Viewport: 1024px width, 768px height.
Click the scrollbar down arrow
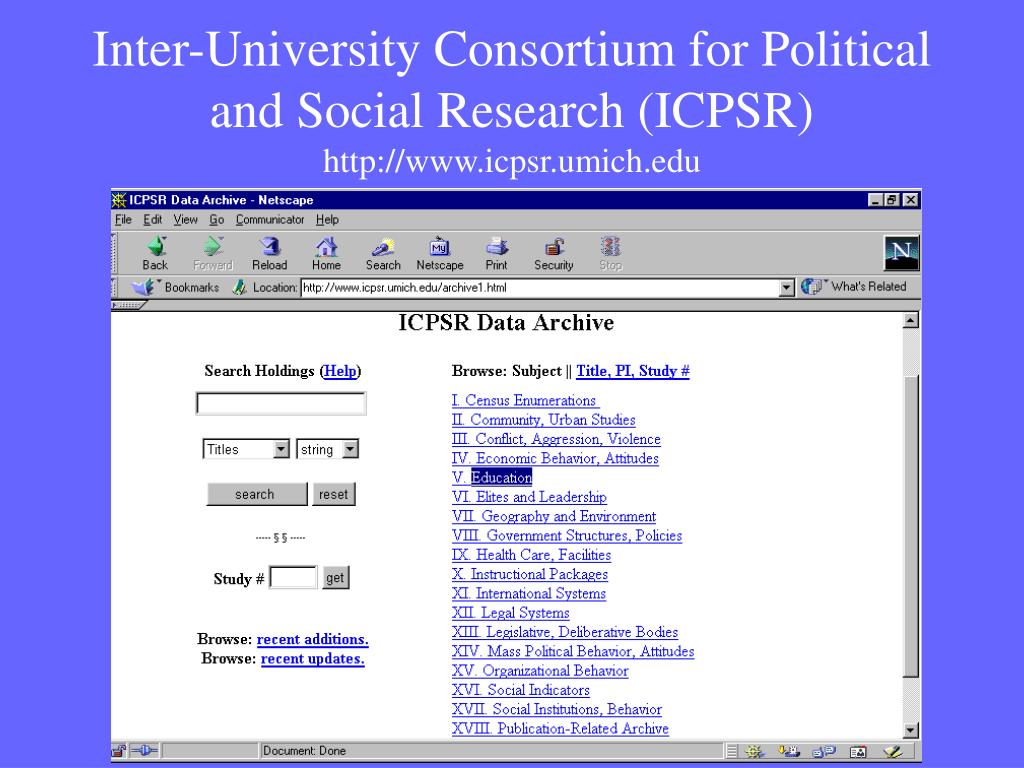click(x=910, y=730)
